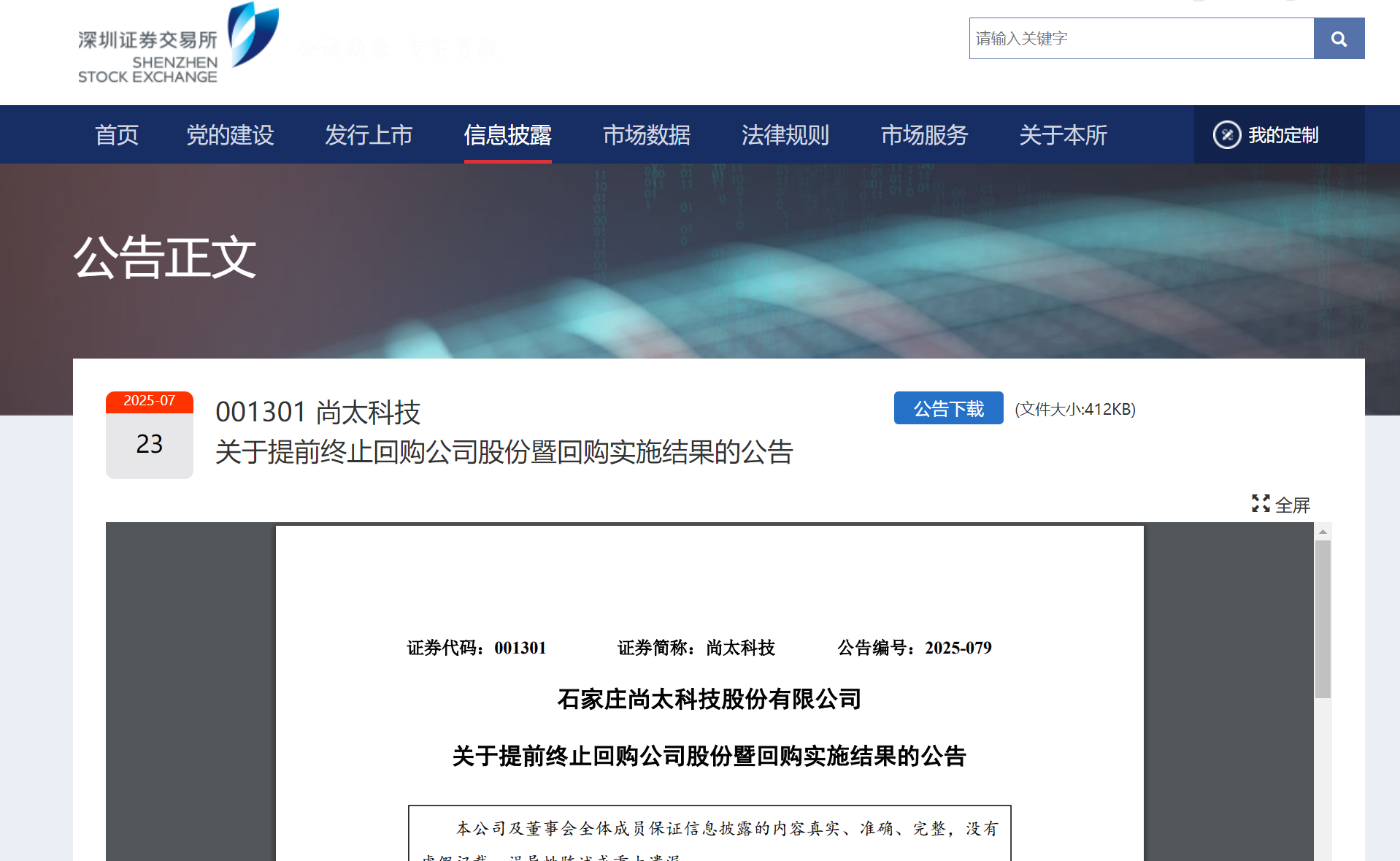Viewport: 1400px width, 861px height.
Task: Click the fullscreen 全屏 icon
Action: coord(1261,503)
